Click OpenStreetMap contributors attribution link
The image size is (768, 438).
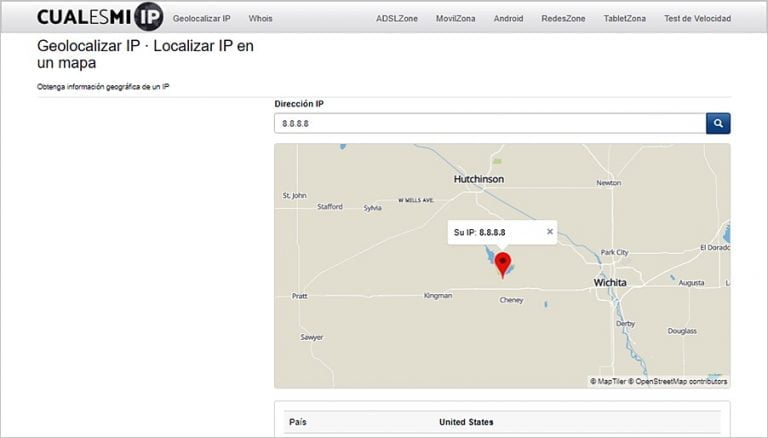[681, 381]
